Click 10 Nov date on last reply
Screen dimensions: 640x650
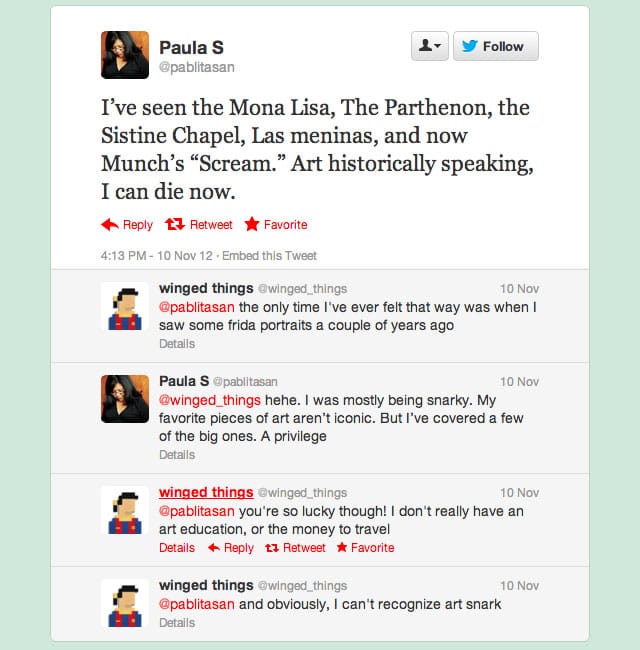tap(519, 586)
